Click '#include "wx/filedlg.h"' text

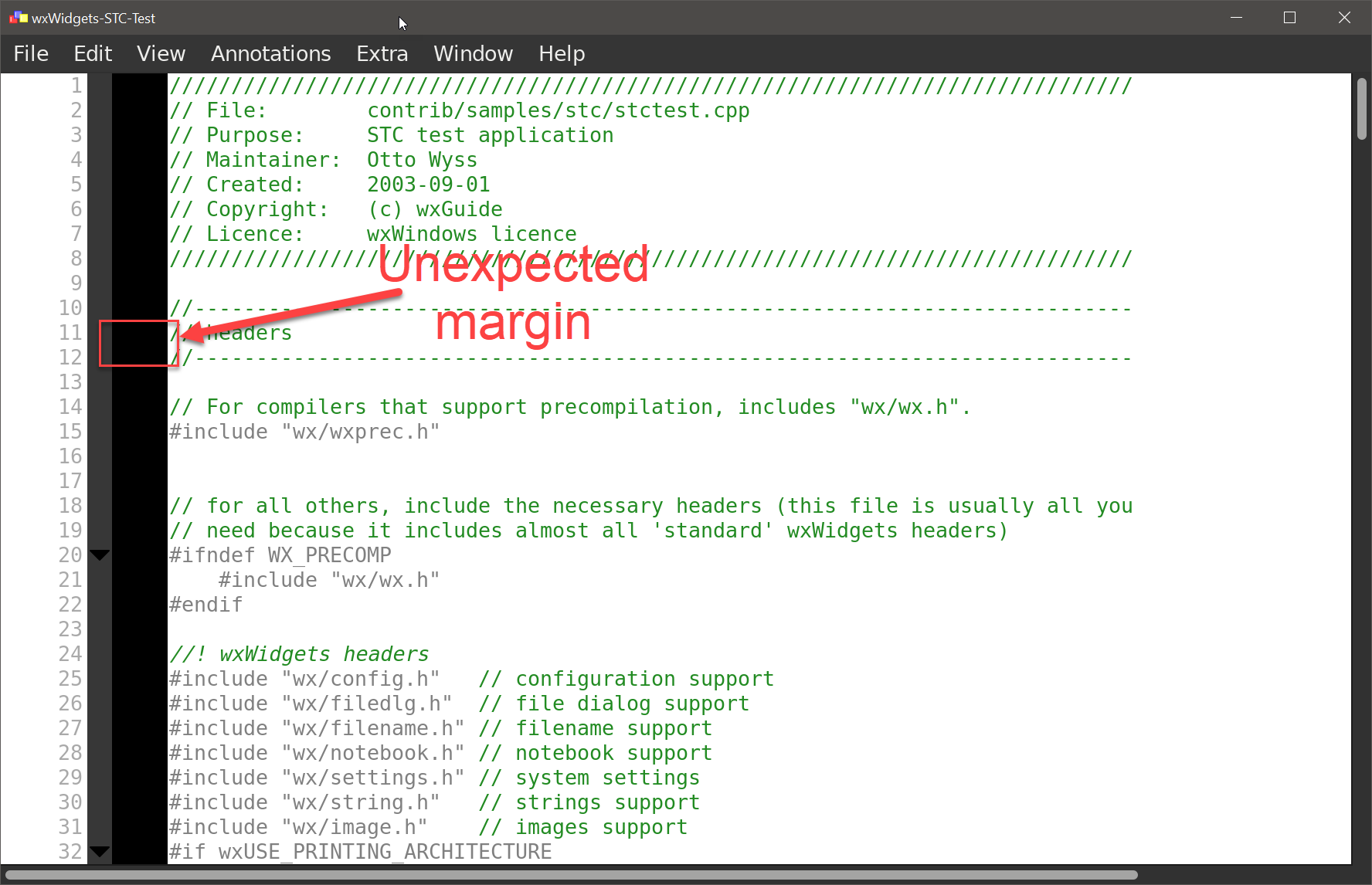[x=311, y=704]
